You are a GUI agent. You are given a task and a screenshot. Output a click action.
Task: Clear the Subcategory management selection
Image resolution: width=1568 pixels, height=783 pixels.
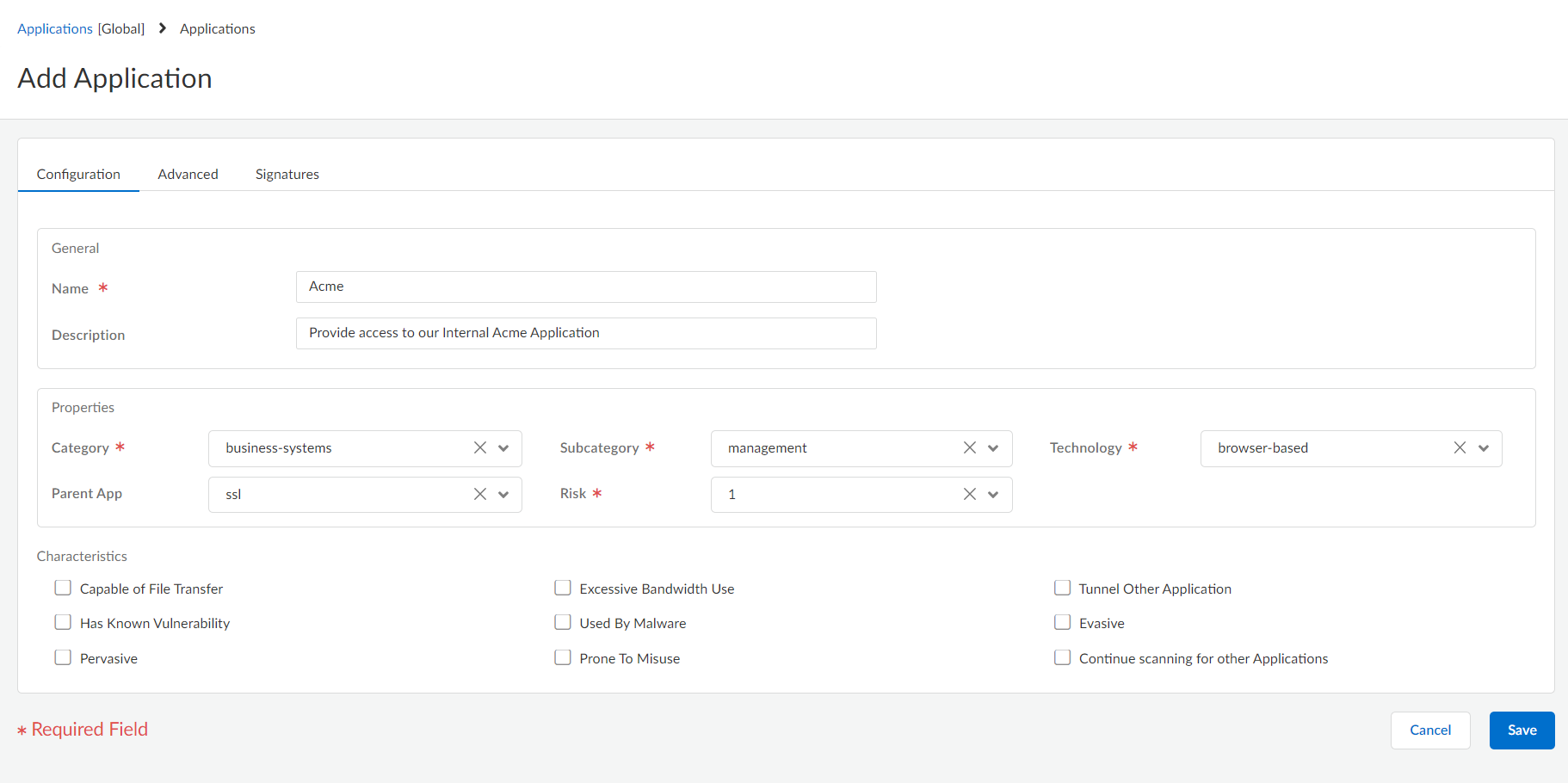969,447
